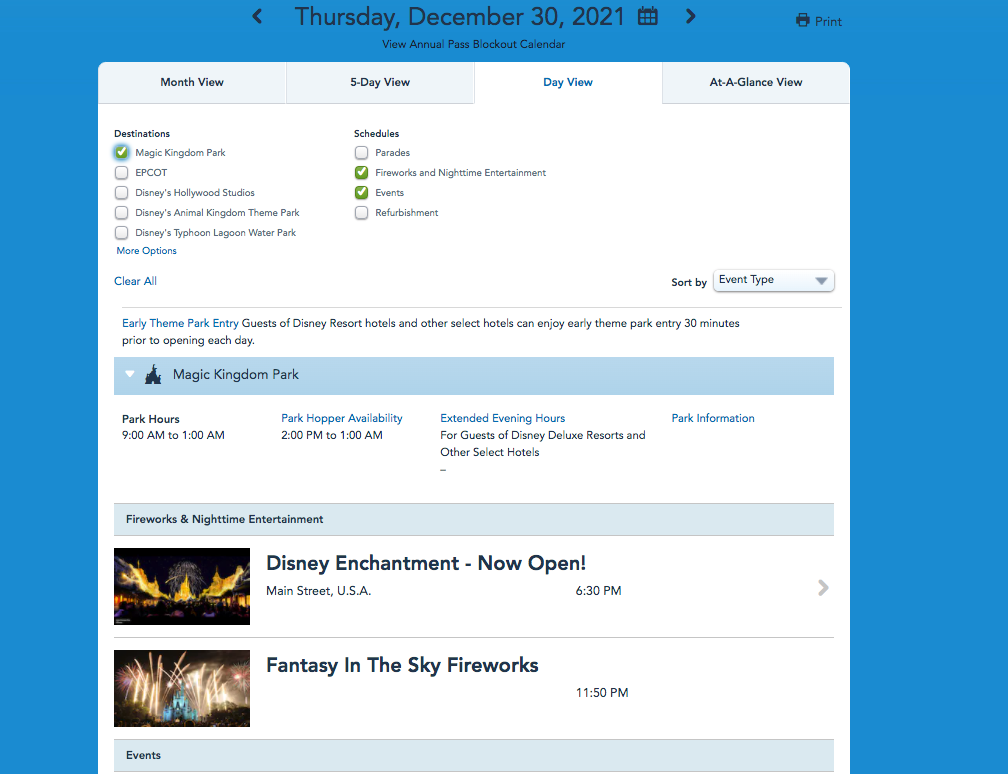Switch to Month View tab

tap(192, 83)
